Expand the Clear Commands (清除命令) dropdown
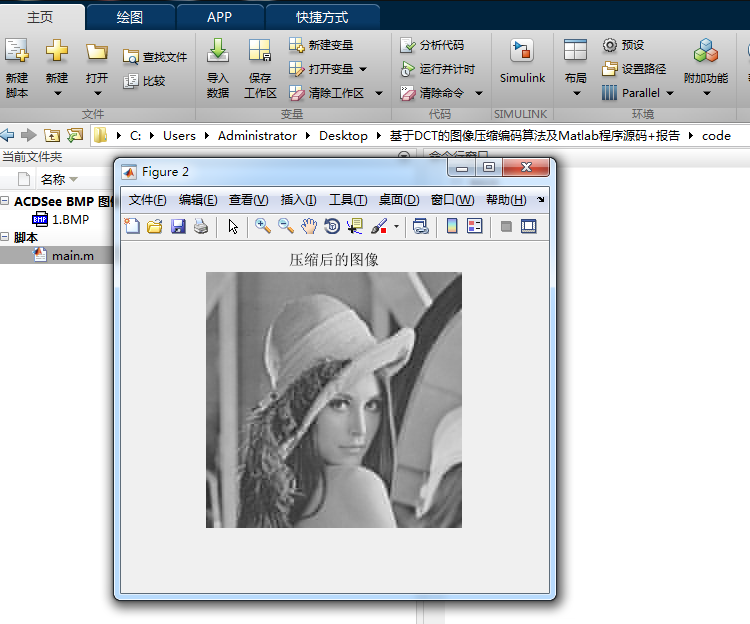 479,93
